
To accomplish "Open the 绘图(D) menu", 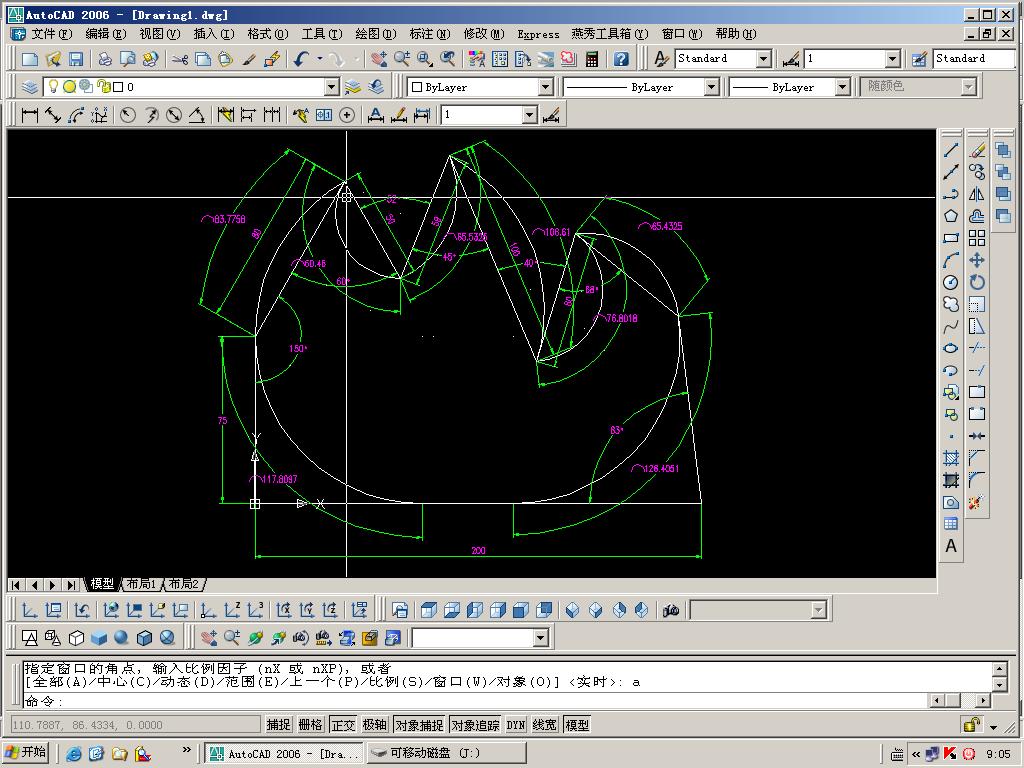I will tap(376, 34).
